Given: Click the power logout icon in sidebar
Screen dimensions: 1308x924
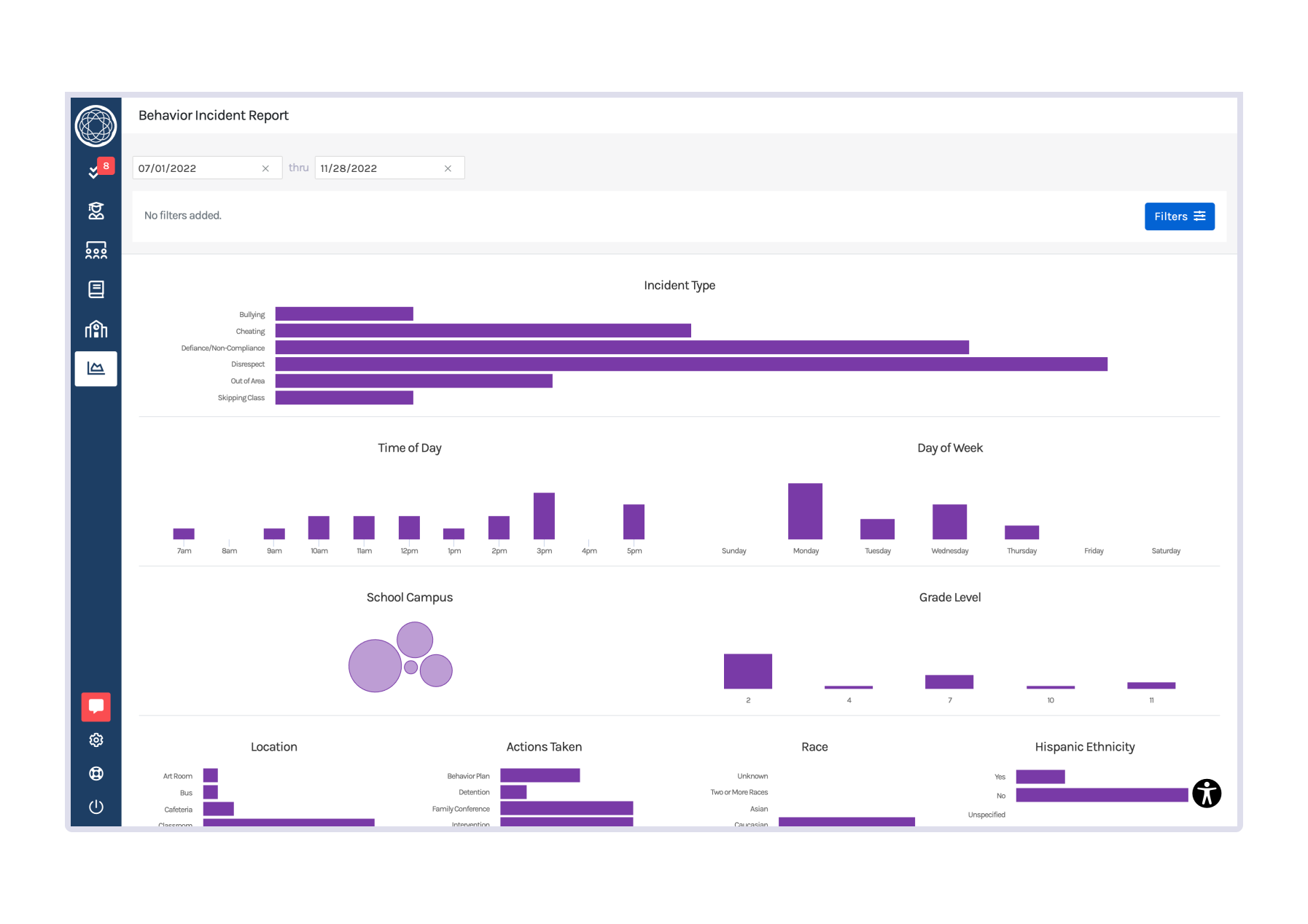Looking at the screenshot, I should [x=96, y=807].
